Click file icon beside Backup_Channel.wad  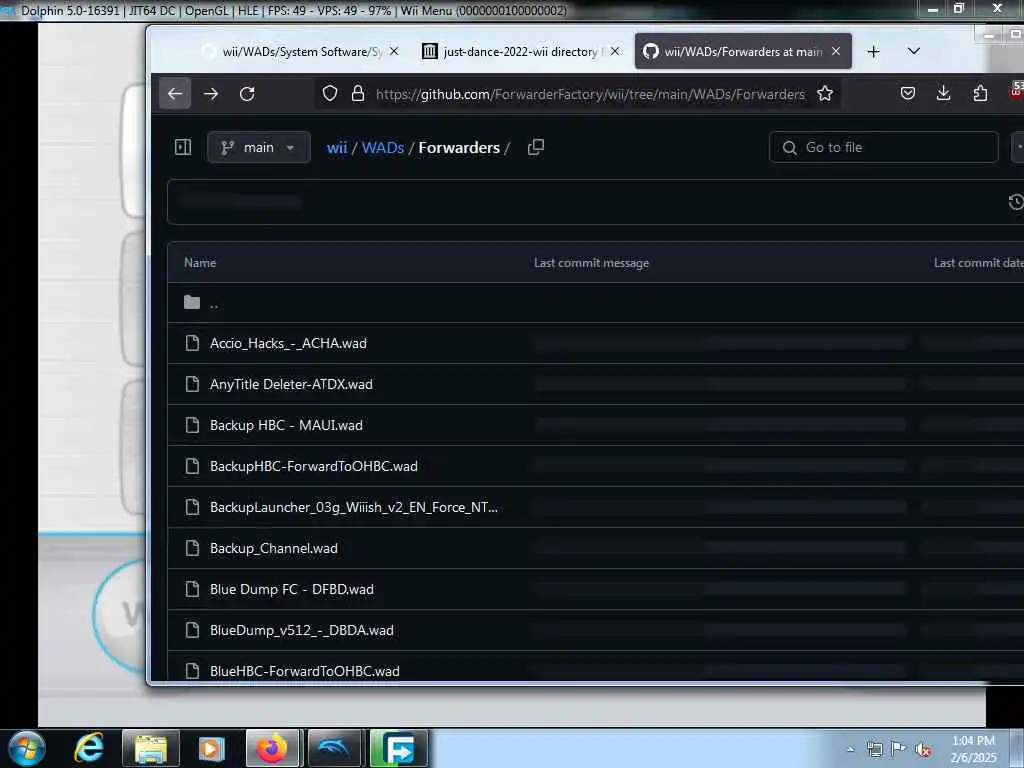tap(192, 548)
